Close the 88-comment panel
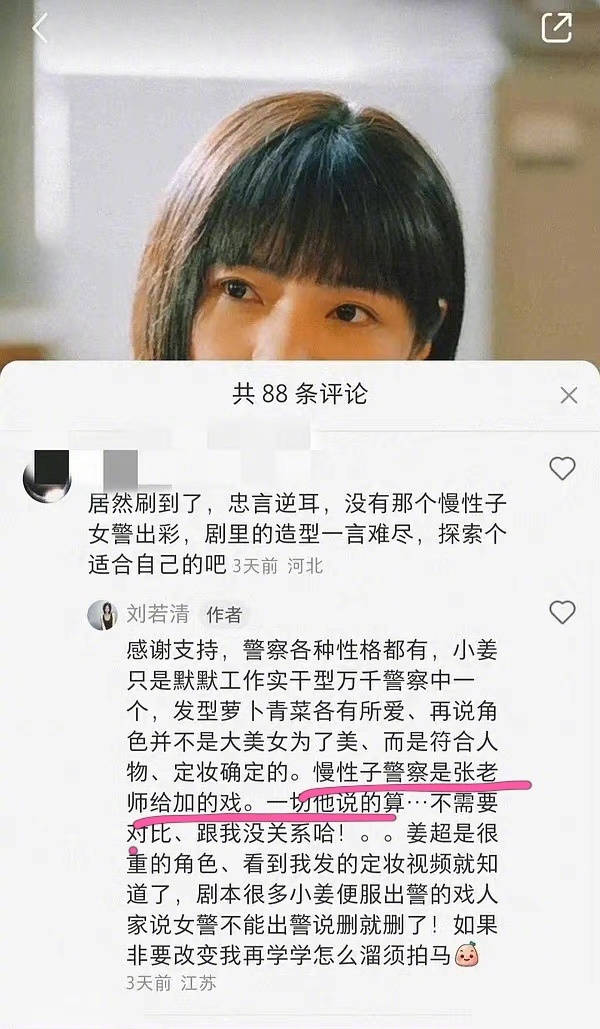 (568, 395)
